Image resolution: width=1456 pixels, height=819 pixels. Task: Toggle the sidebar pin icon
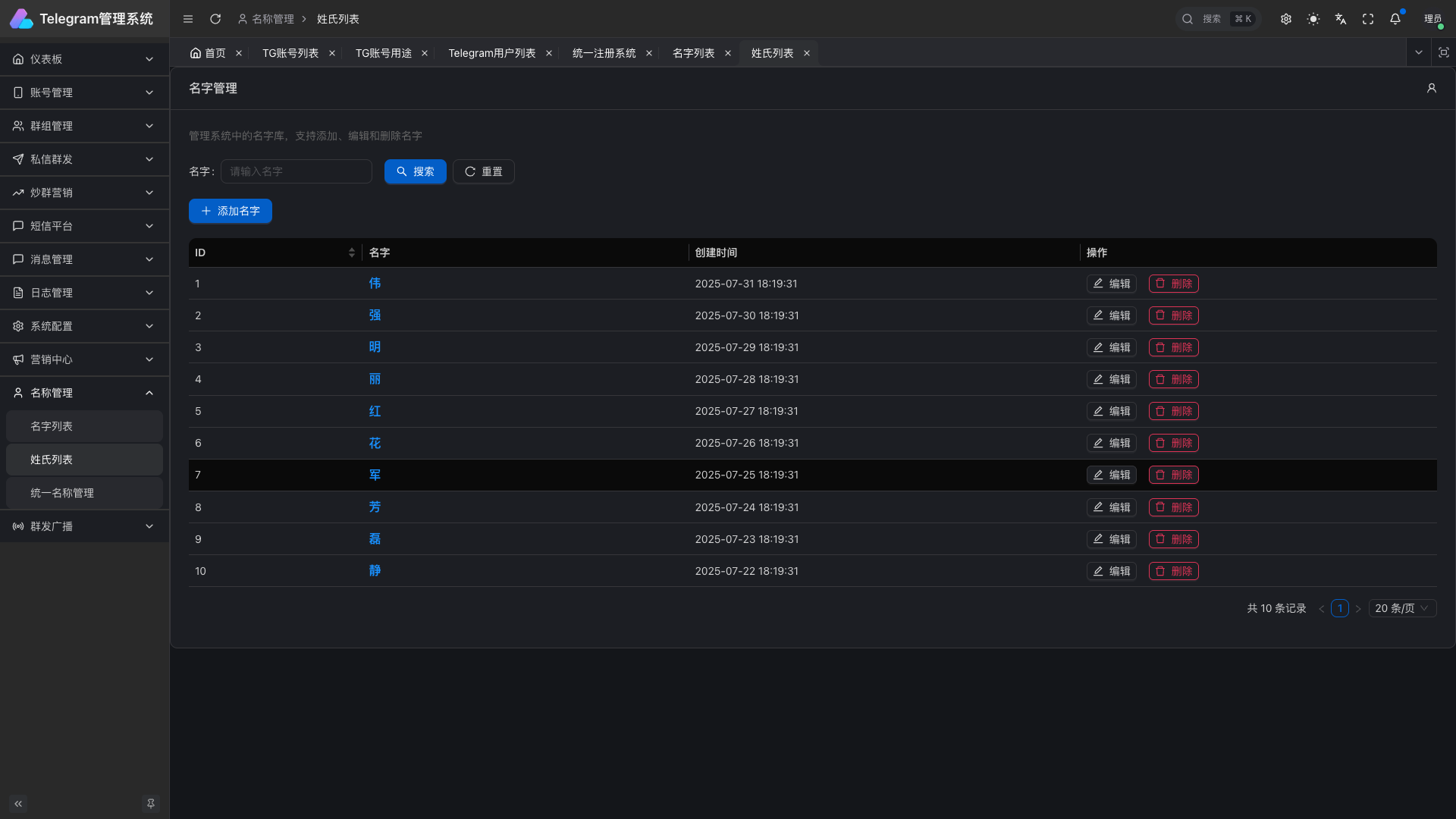tap(151, 804)
